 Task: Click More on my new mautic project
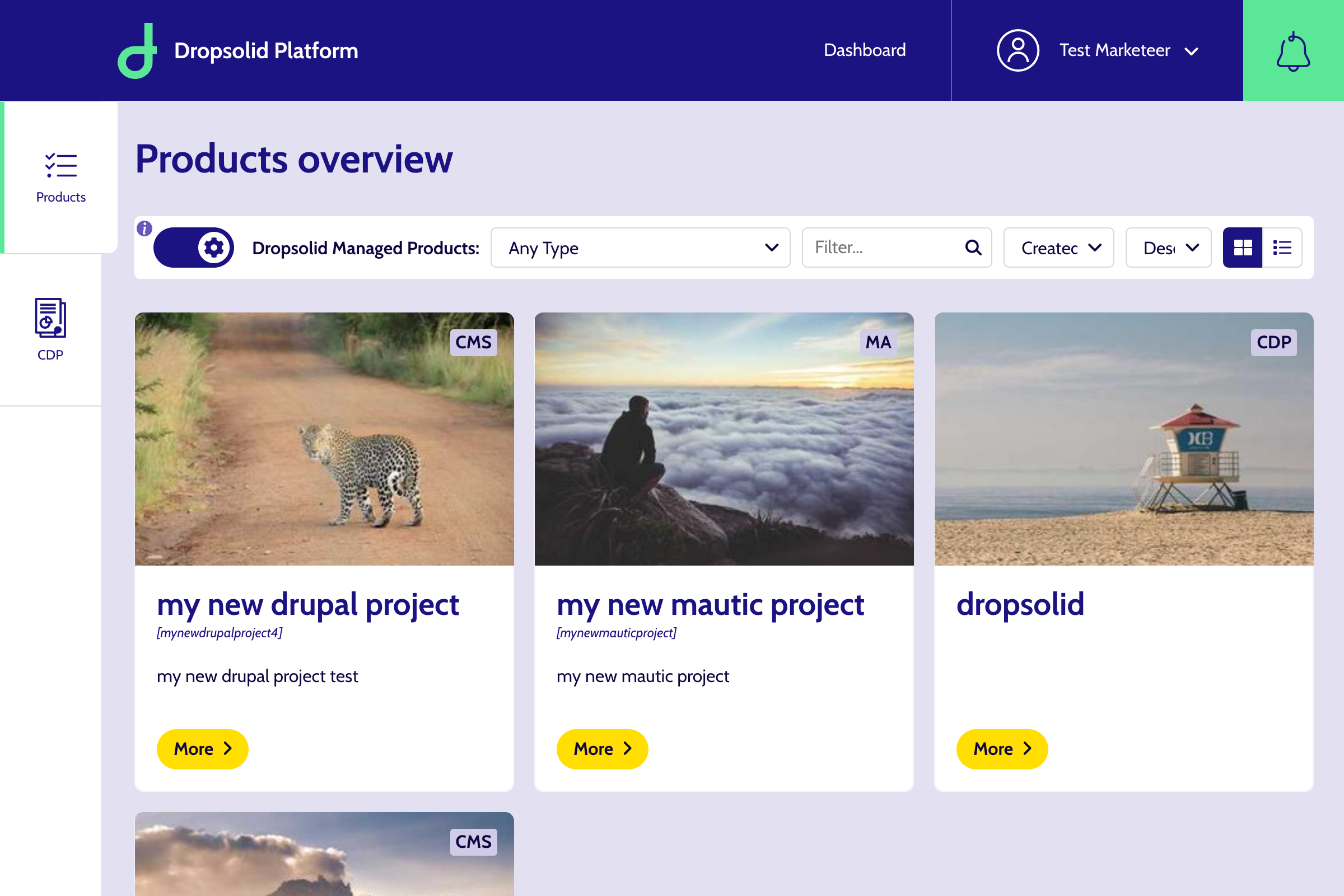pyautogui.click(x=603, y=749)
